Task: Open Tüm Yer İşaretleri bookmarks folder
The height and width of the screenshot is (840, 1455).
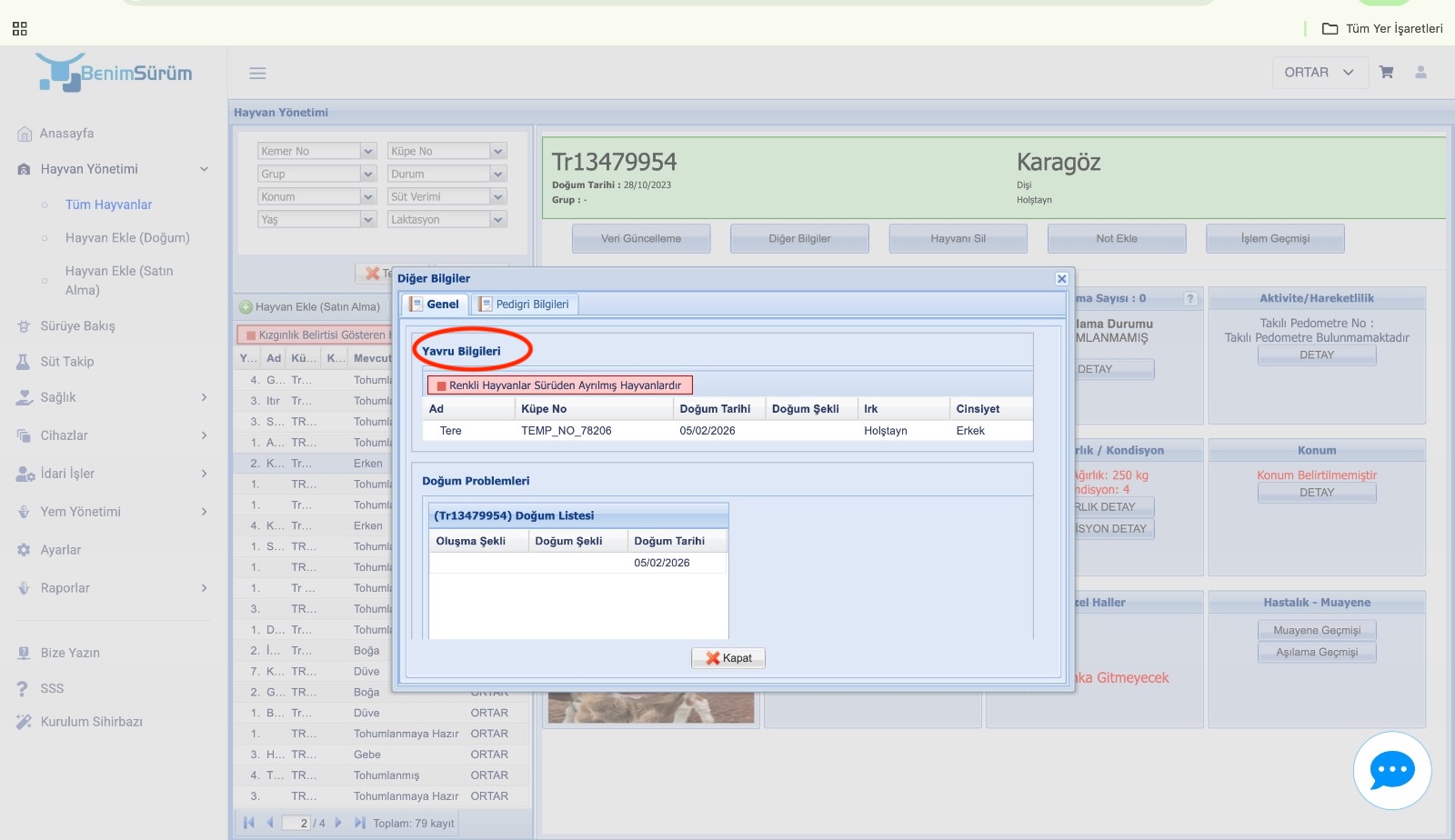Action: [x=1382, y=28]
